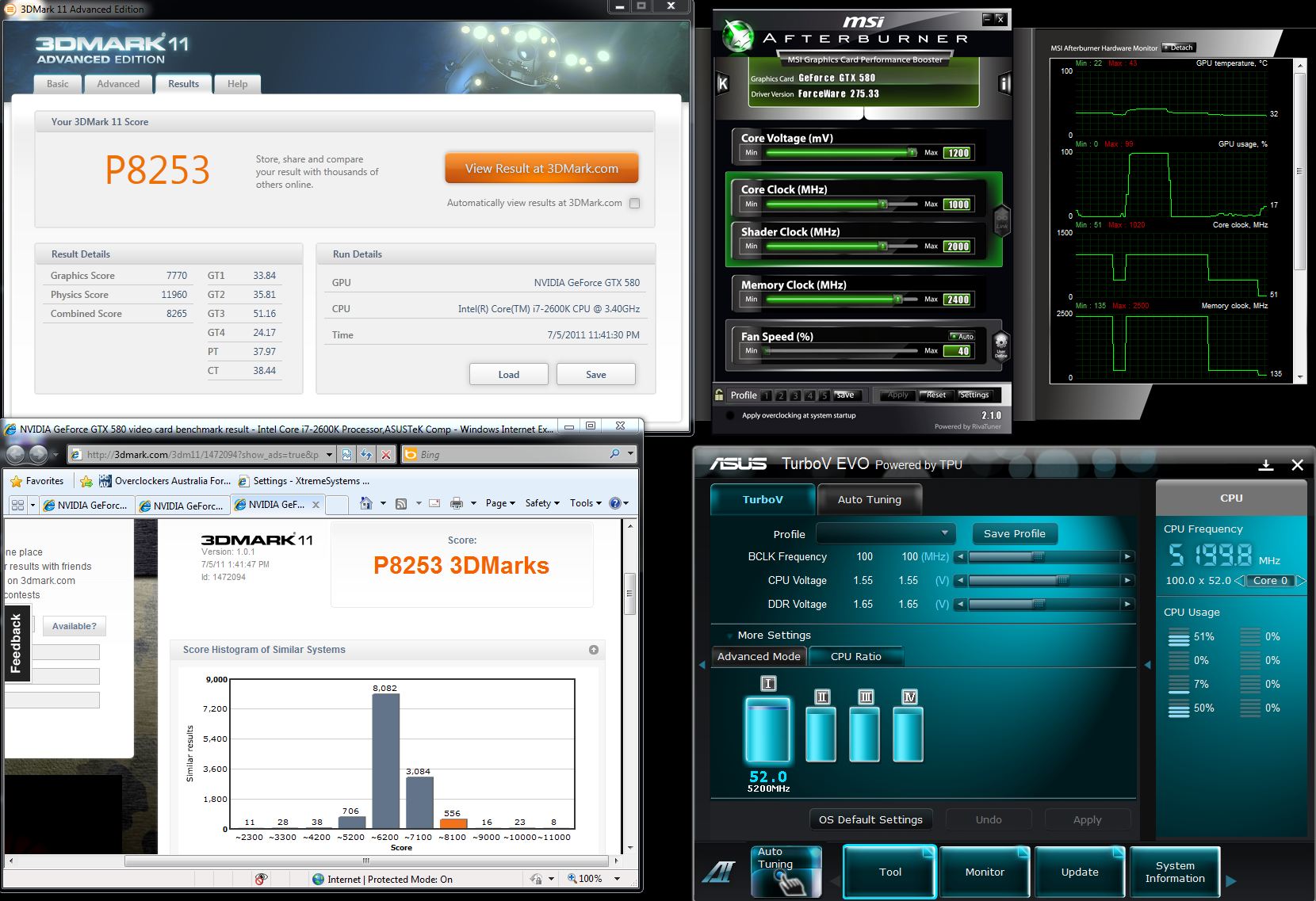1316x901 pixels.
Task: Select Afterburner profile slot 2
Action: pos(781,395)
